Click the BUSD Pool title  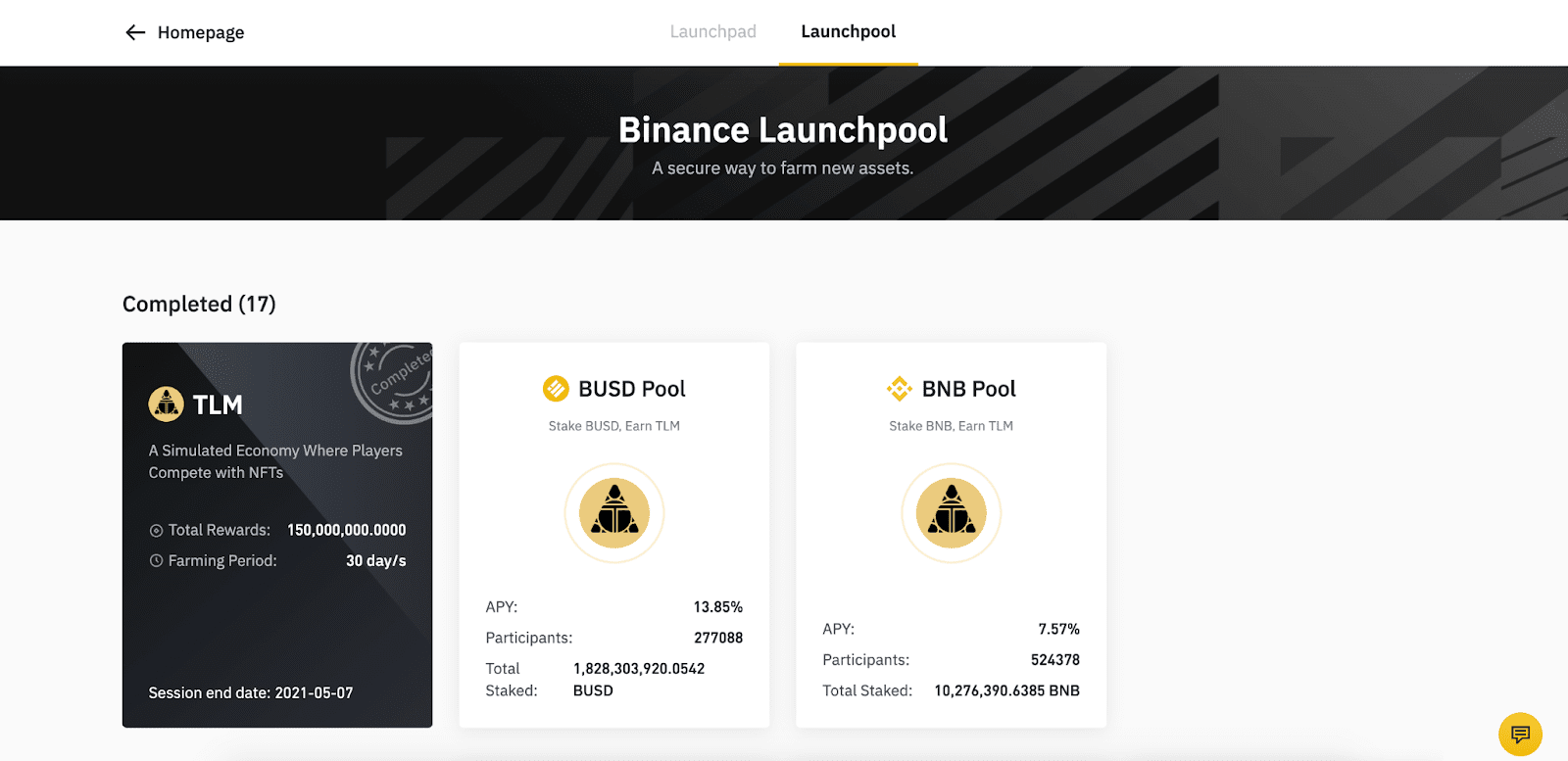pyautogui.click(x=632, y=389)
